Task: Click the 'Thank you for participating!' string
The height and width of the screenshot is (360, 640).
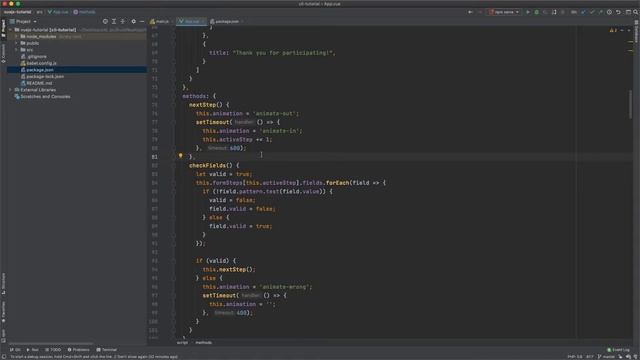Action: 283,53
